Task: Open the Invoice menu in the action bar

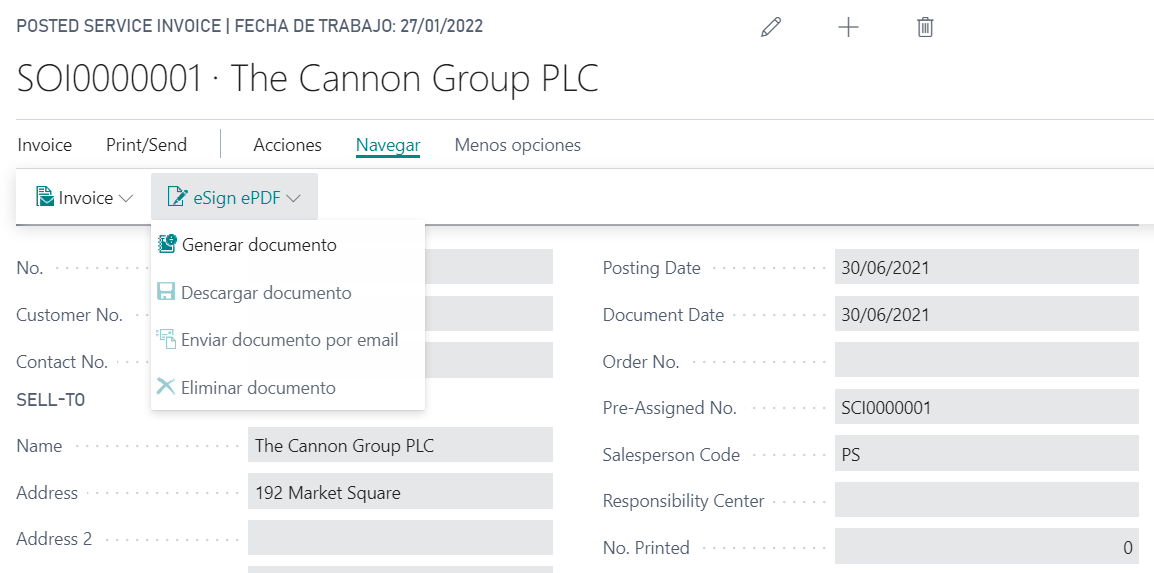Action: coord(44,145)
